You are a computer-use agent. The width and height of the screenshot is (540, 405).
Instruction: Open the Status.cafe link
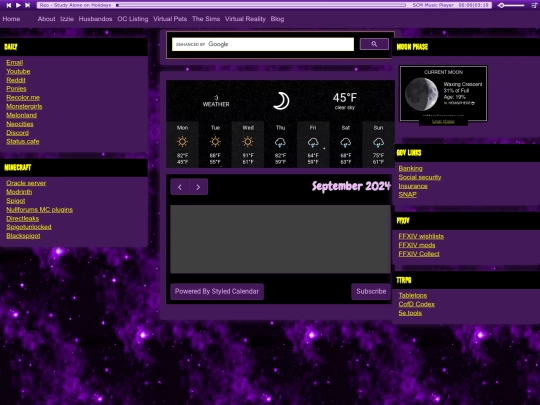pyautogui.click(x=23, y=141)
